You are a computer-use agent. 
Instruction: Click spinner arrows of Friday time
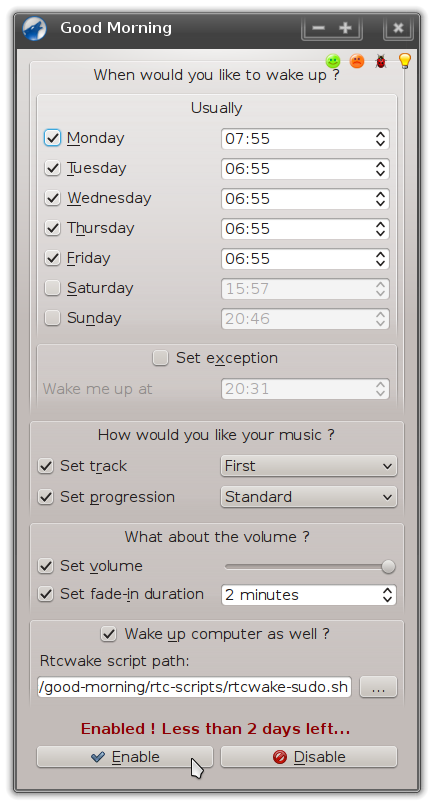[x=381, y=259]
